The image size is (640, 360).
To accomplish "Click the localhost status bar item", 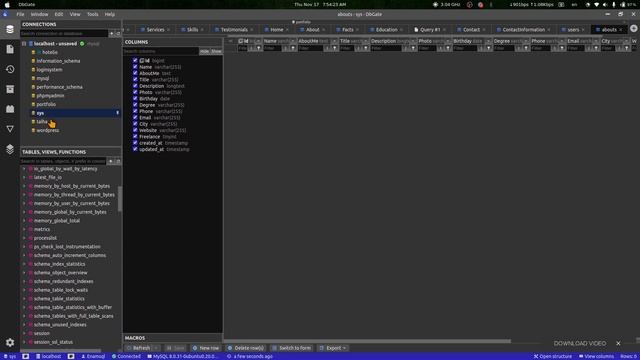I will pos(49,356).
